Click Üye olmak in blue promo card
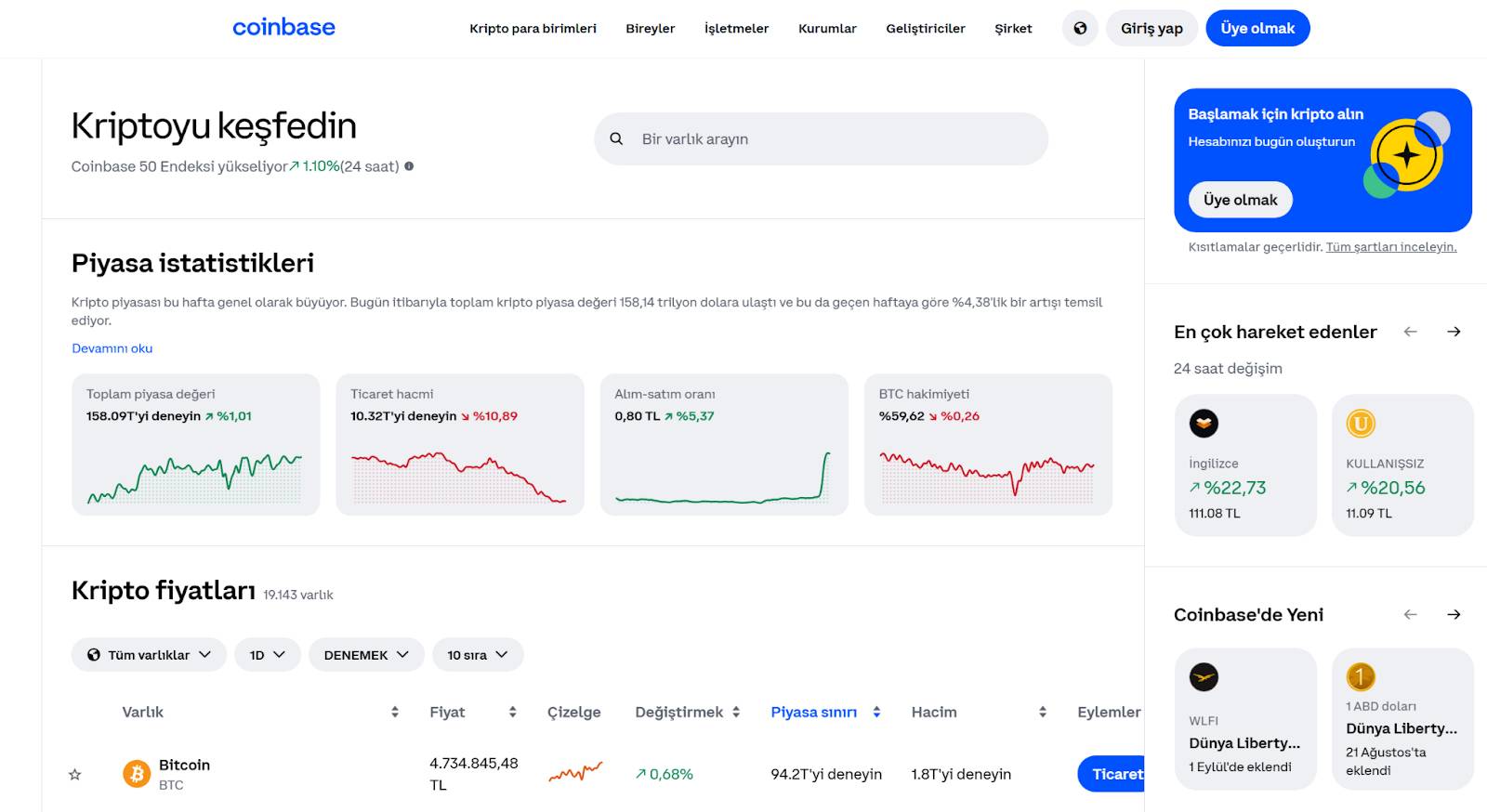Screen dimensions: 1487x812 point(1241,200)
